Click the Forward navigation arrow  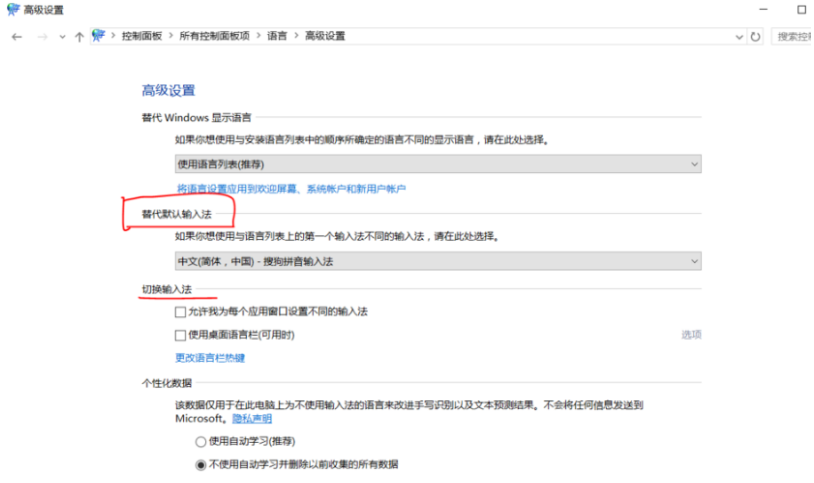pyautogui.click(x=41, y=36)
